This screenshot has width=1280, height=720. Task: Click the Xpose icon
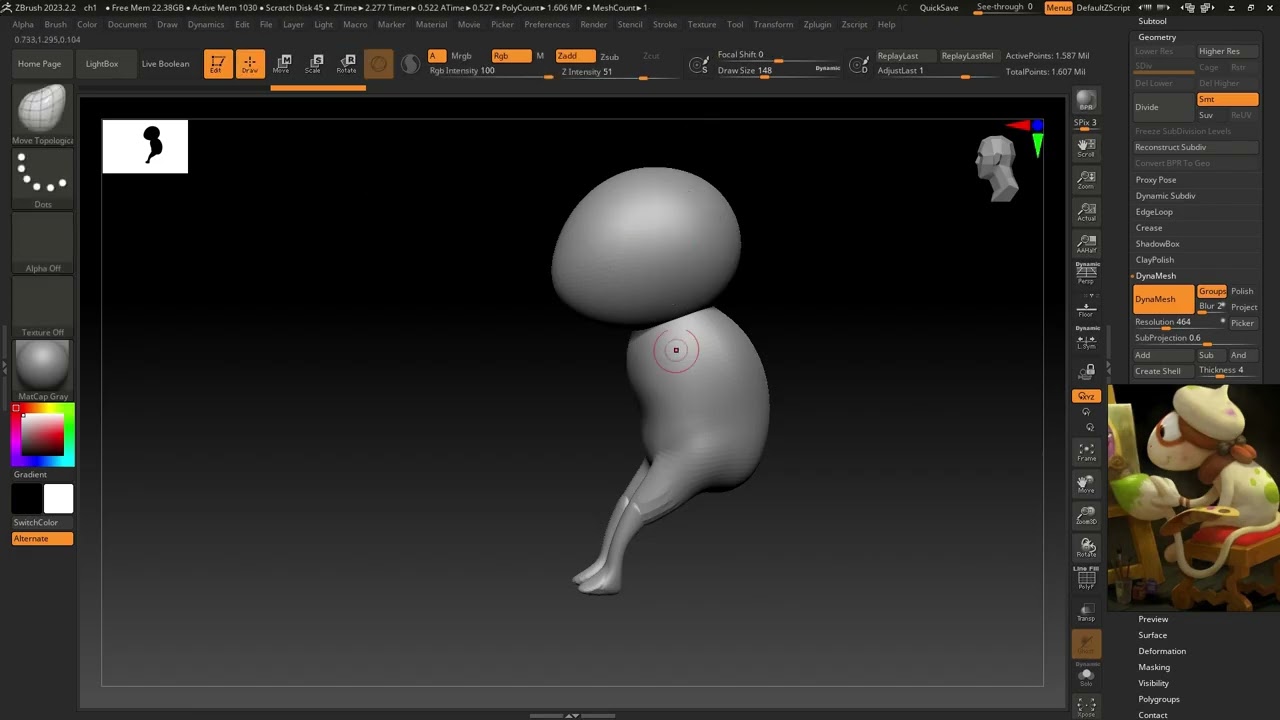point(1086,707)
